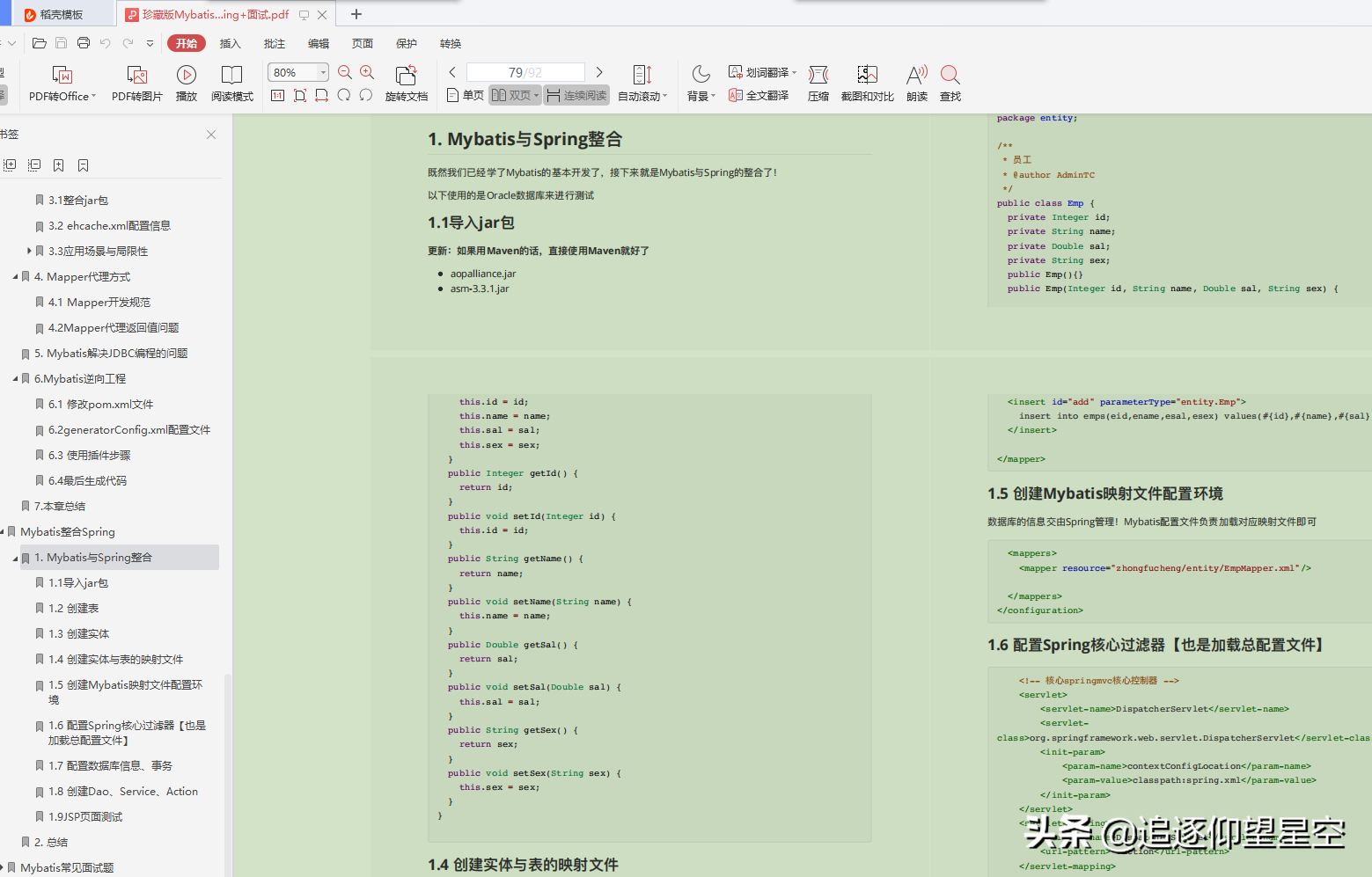Open the 页面 ribbon tab
The width and height of the screenshot is (1372, 877).
[x=362, y=43]
